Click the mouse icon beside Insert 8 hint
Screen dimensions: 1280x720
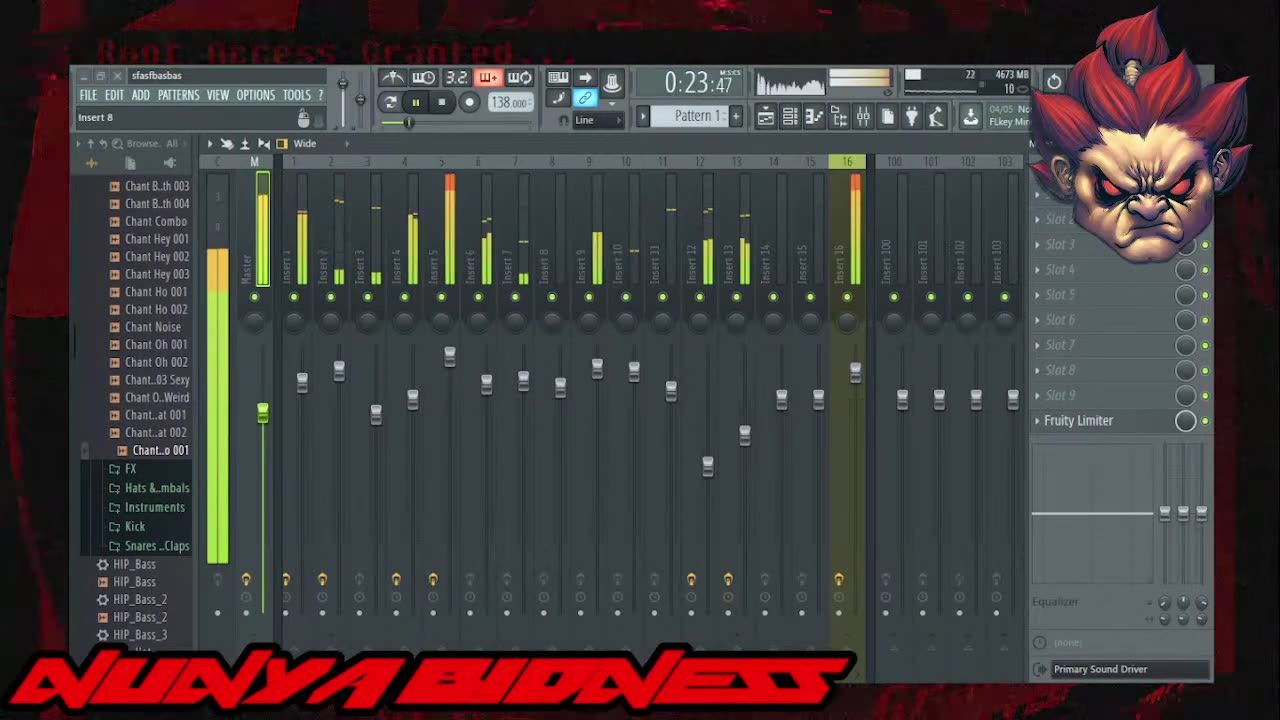[x=304, y=118]
